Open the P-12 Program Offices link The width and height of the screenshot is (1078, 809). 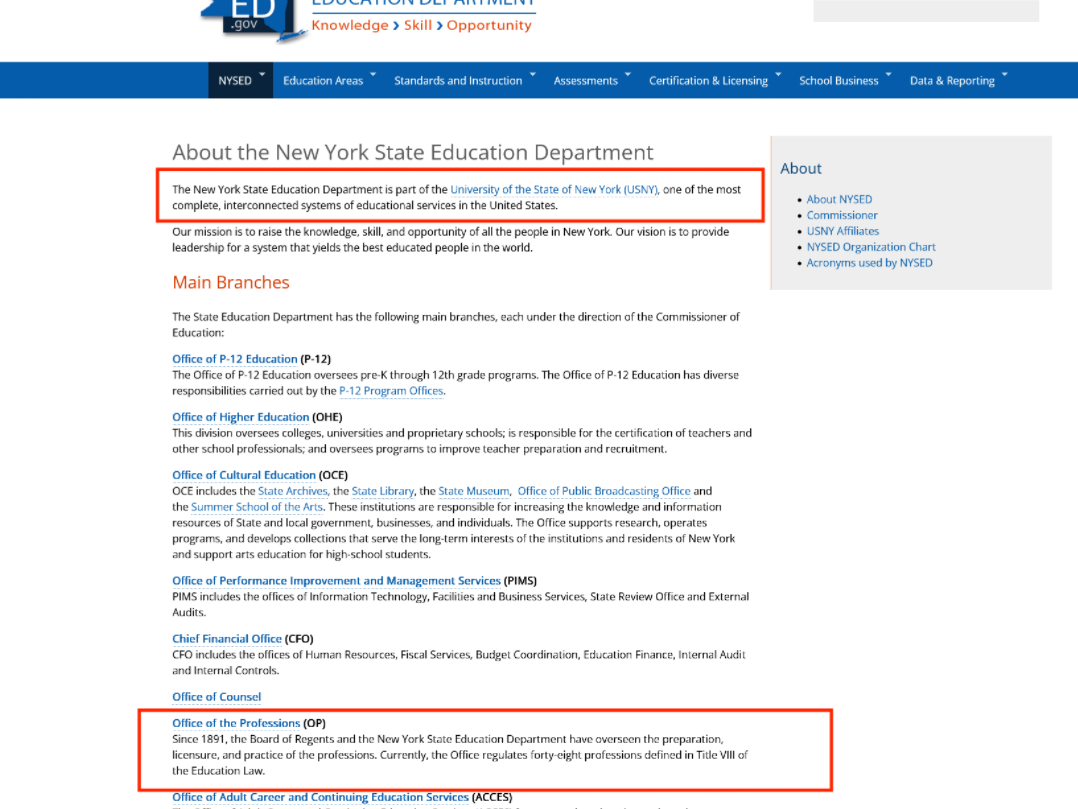click(x=391, y=390)
